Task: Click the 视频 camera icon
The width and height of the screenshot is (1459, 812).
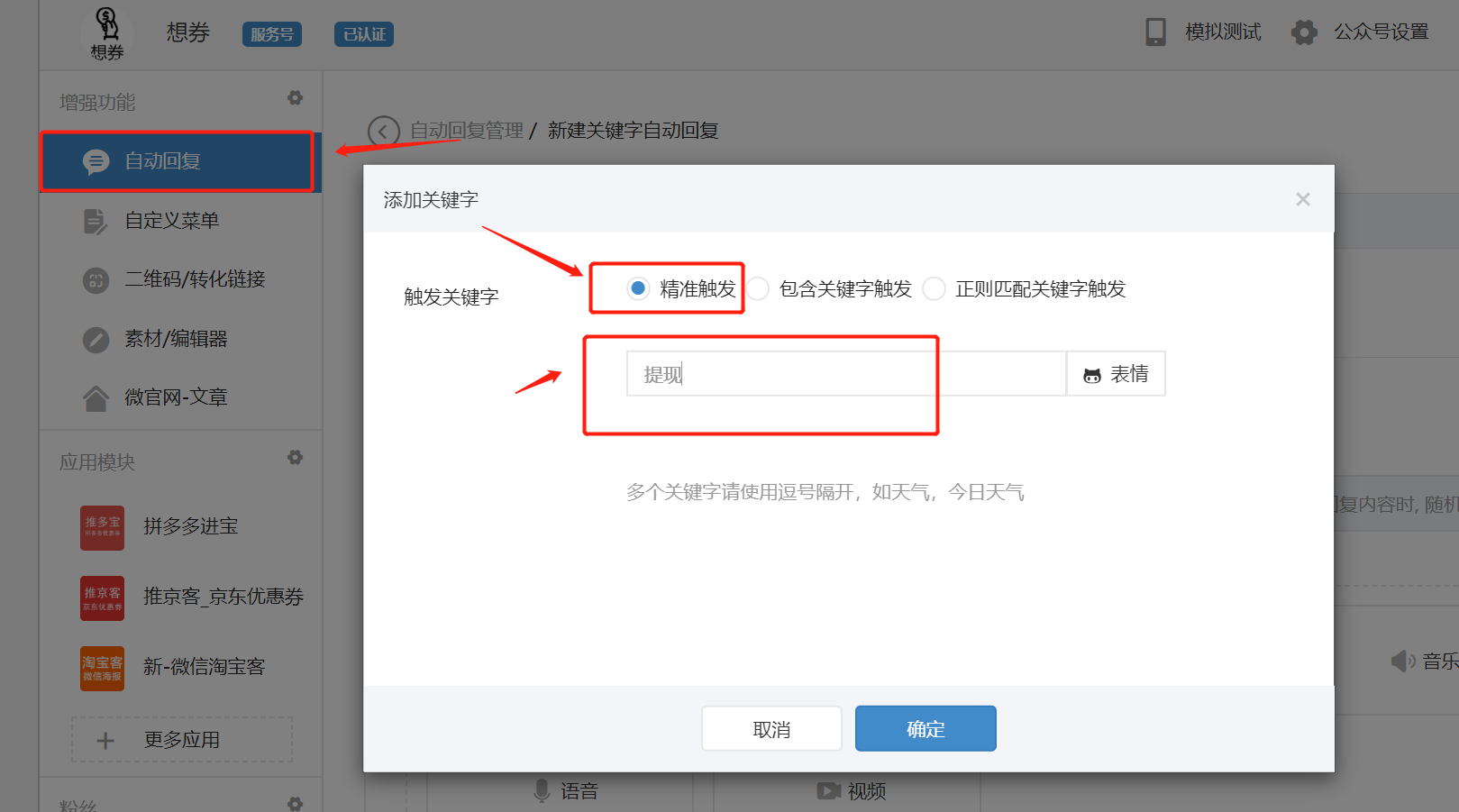Action: [x=828, y=791]
